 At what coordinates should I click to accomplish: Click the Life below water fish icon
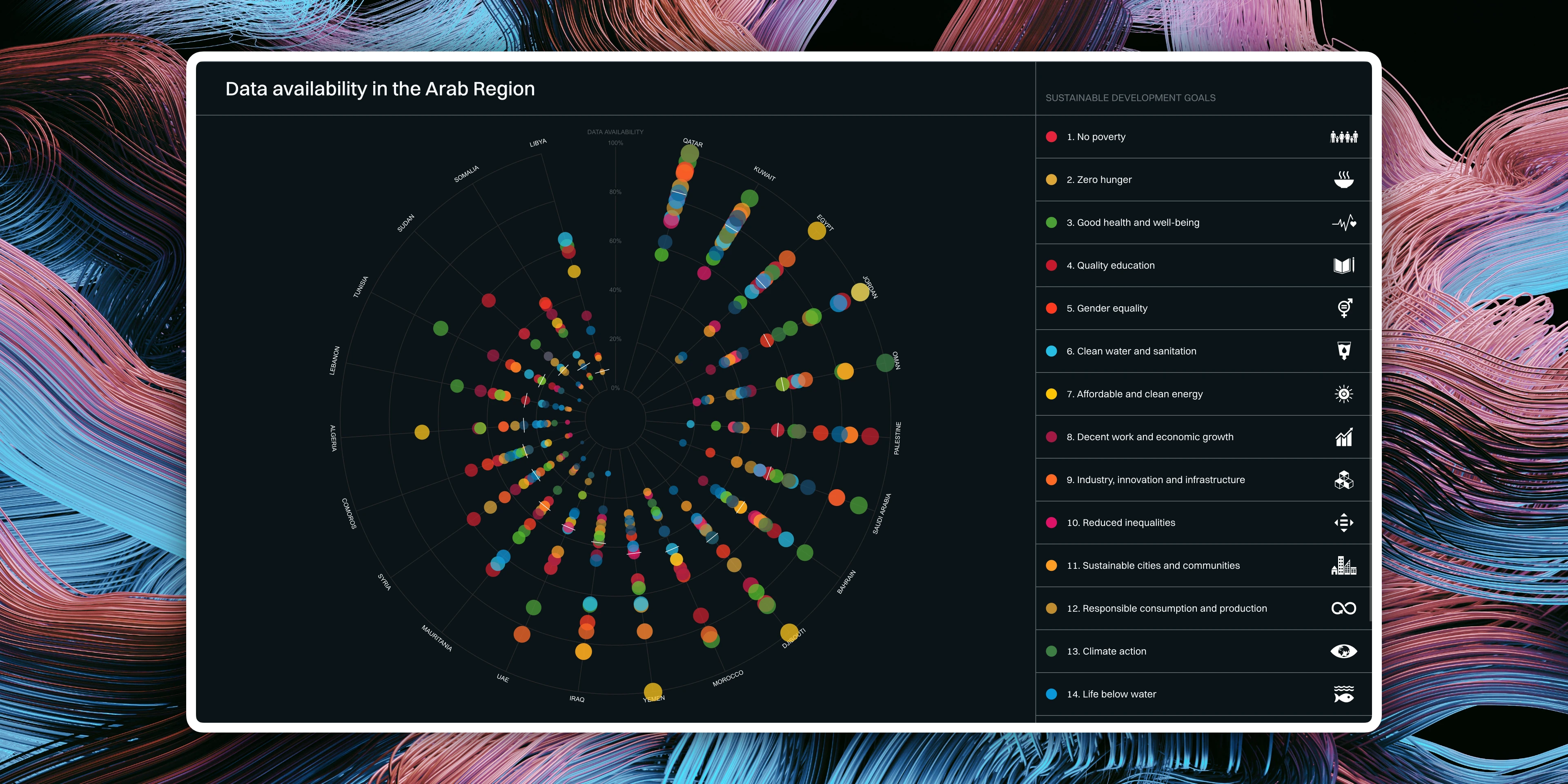(x=1343, y=694)
